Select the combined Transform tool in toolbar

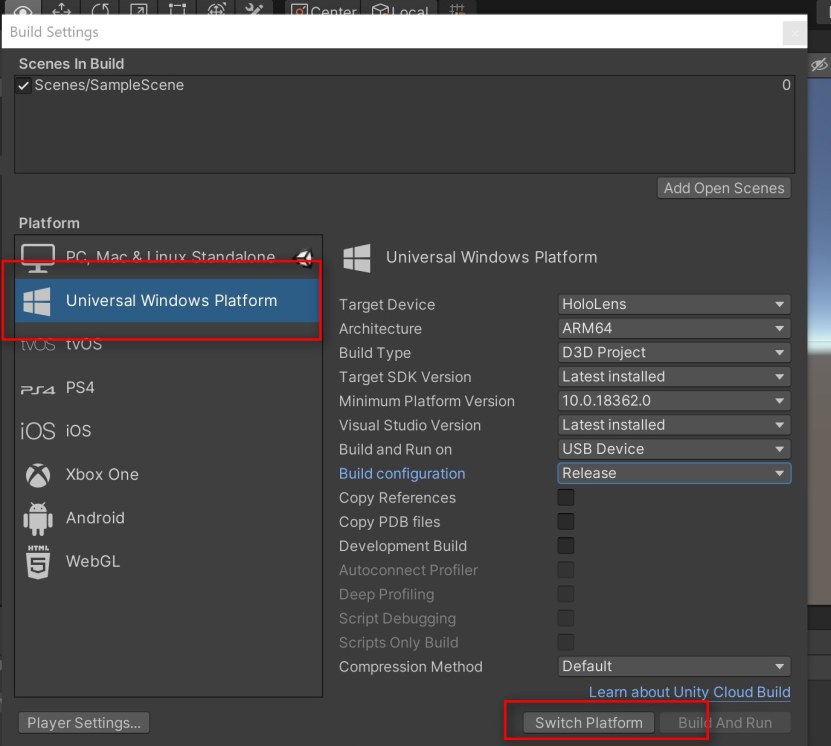(216, 8)
